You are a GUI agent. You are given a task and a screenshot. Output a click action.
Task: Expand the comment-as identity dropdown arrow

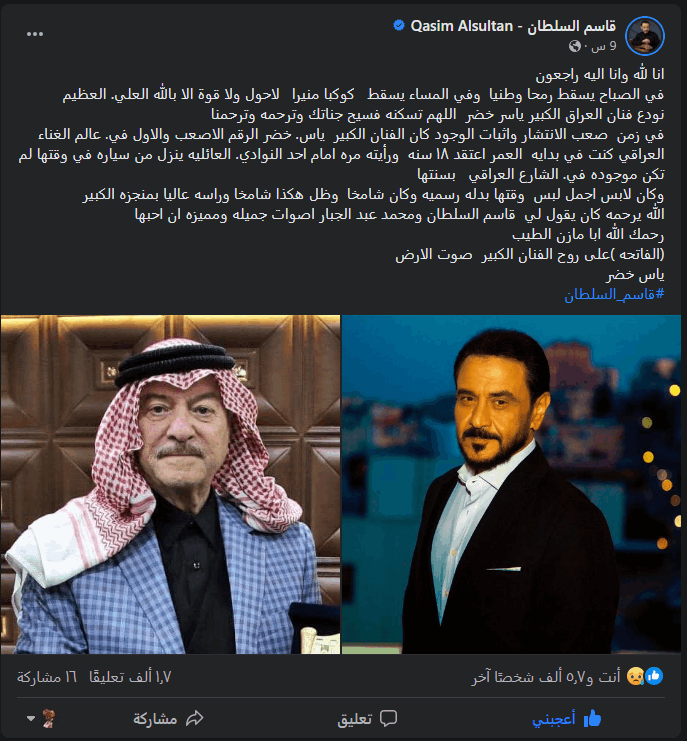tap(31, 718)
